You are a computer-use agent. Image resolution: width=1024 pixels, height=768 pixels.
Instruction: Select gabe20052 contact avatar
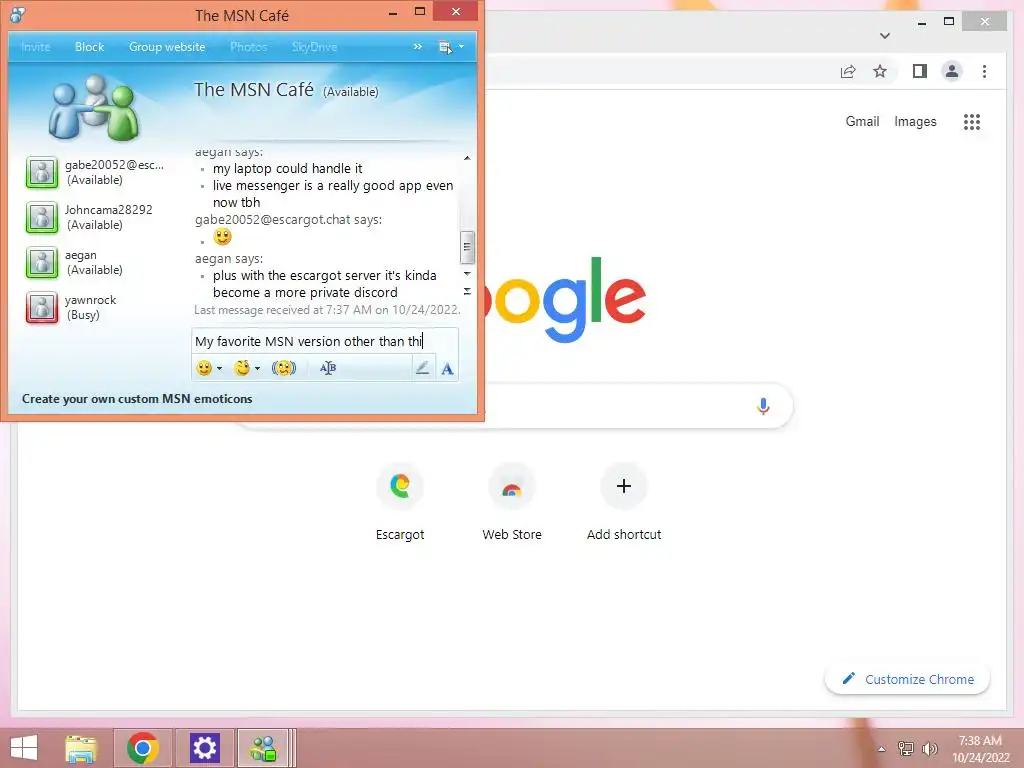coord(42,172)
